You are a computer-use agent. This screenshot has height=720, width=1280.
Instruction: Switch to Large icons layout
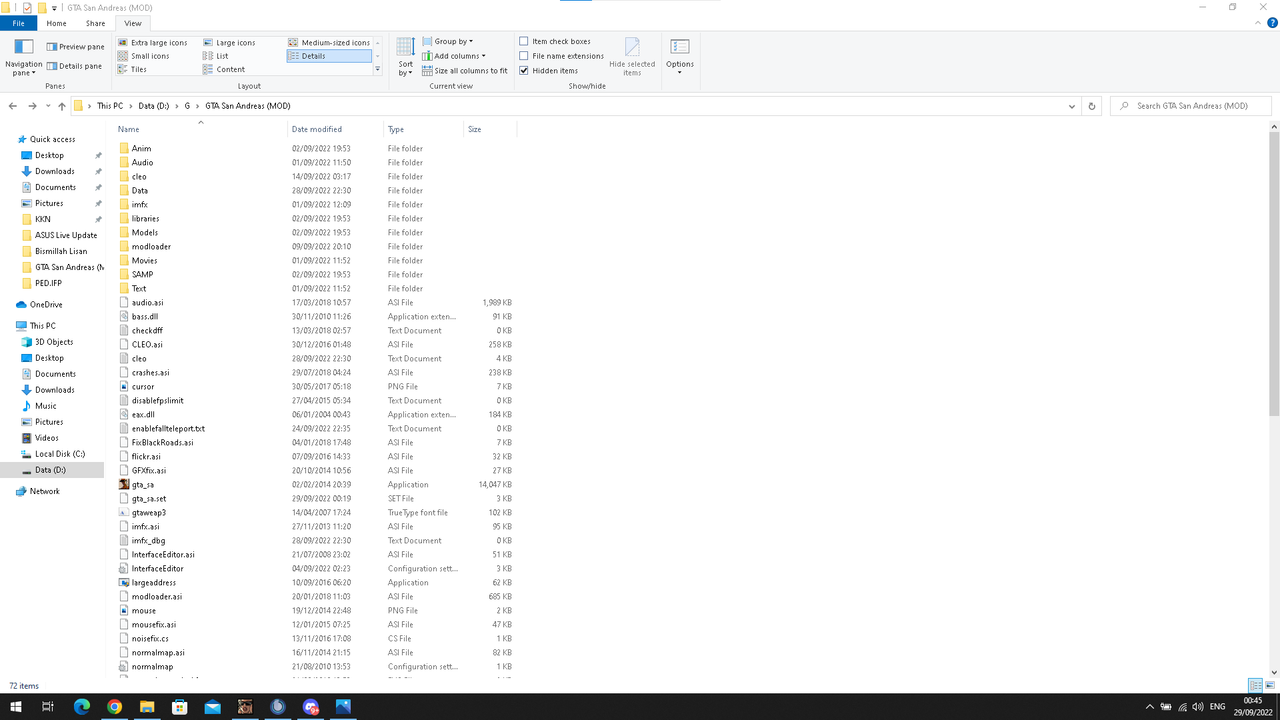click(x=229, y=43)
